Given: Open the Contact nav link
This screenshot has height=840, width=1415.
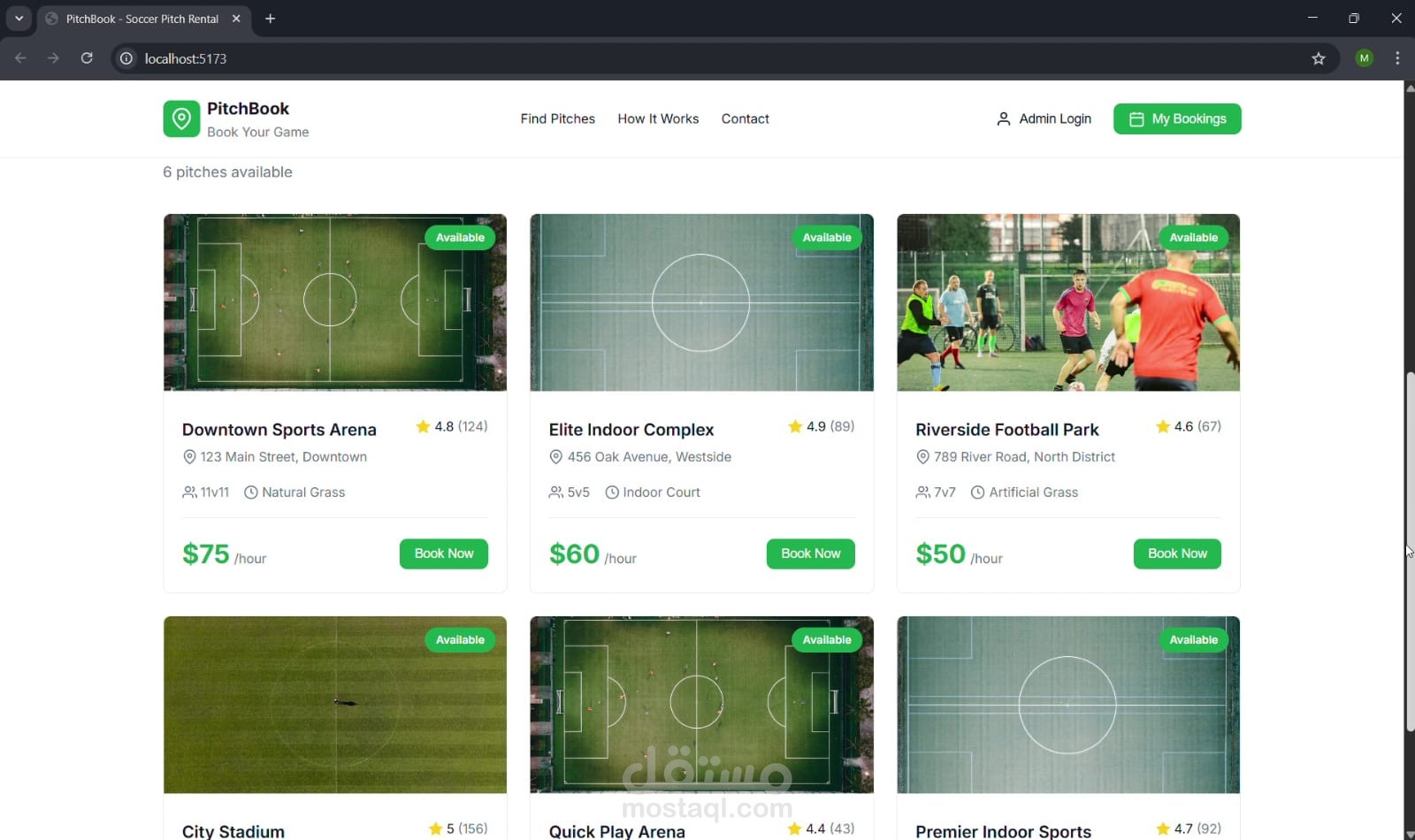Looking at the screenshot, I should (x=746, y=118).
